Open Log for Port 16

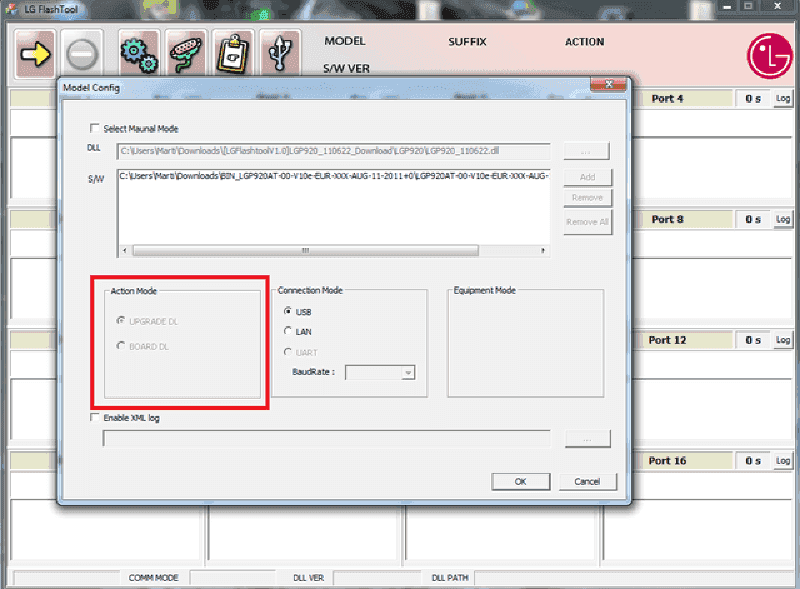coord(783,461)
